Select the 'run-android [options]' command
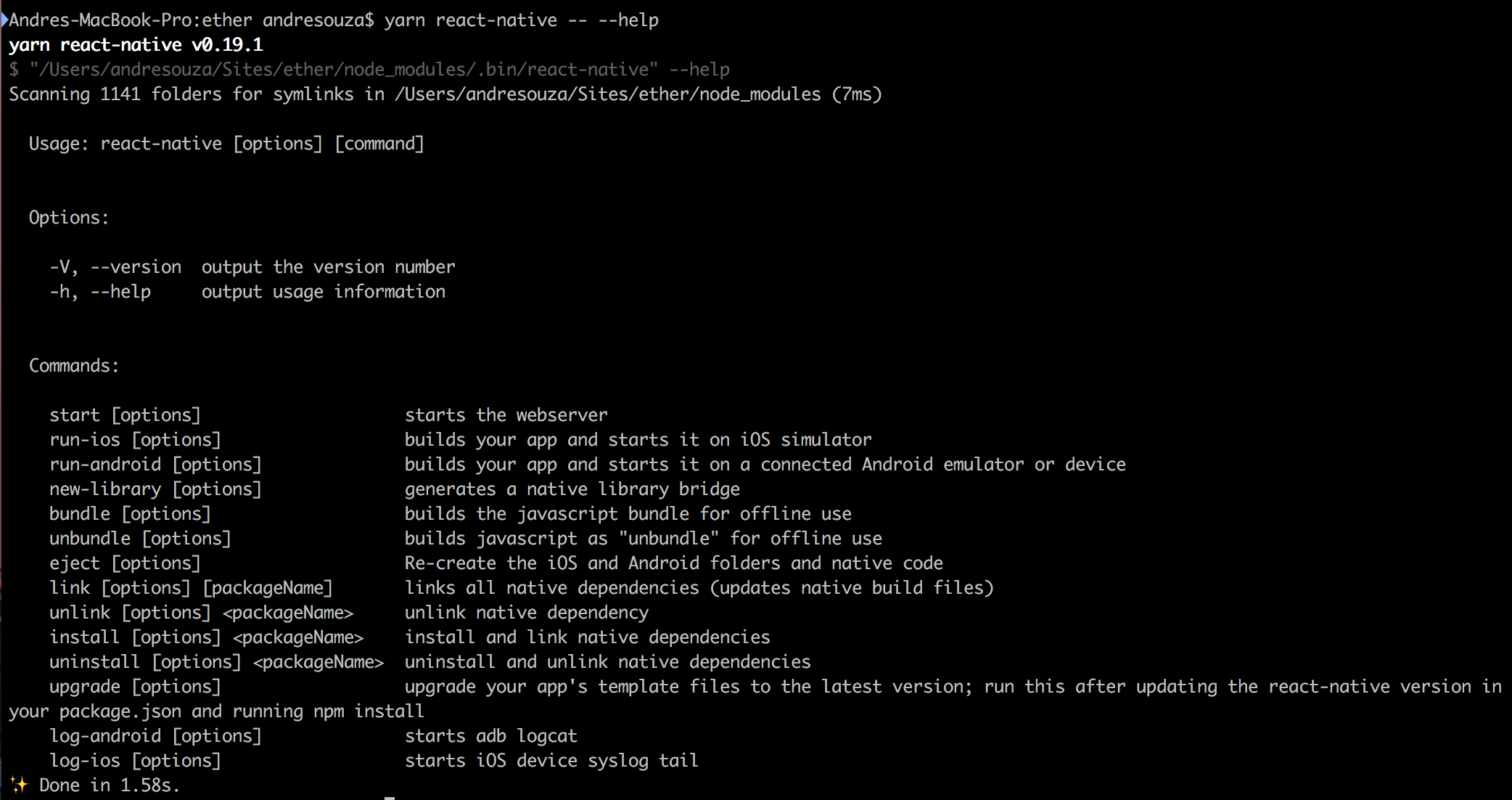This screenshot has width=1512, height=800. (x=155, y=465)
